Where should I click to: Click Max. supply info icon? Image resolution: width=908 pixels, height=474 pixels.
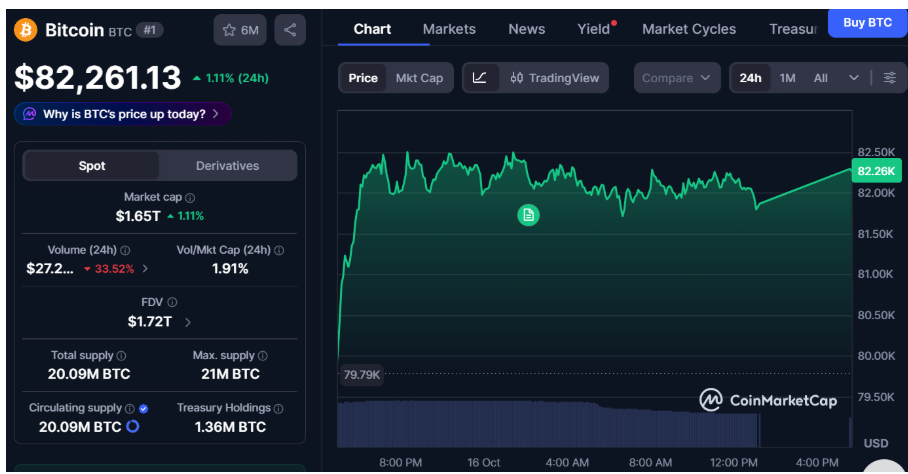pyautogui.click(x=262, y=356)
